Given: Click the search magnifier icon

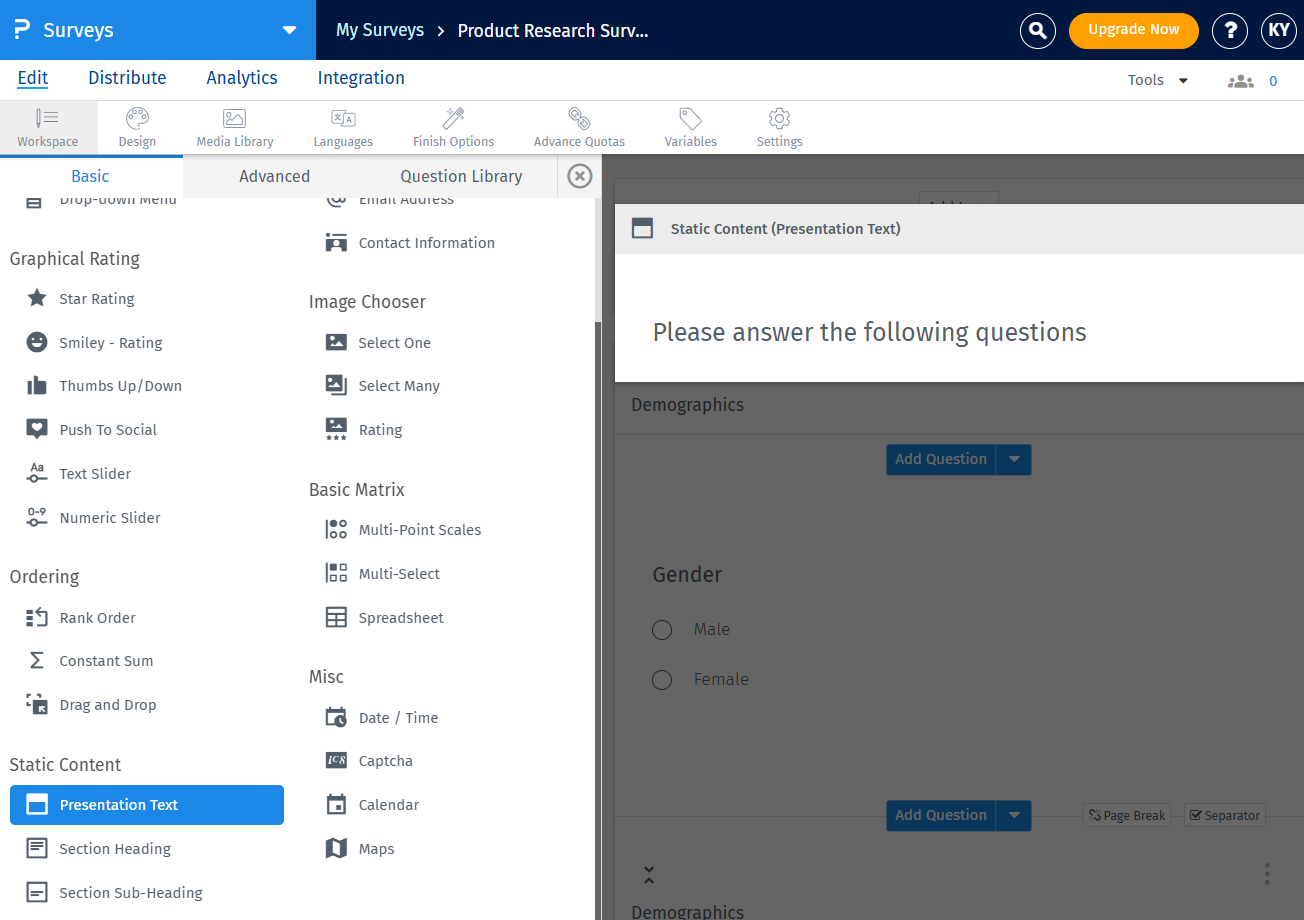Looking at the screenshot, I should 1038,30.
